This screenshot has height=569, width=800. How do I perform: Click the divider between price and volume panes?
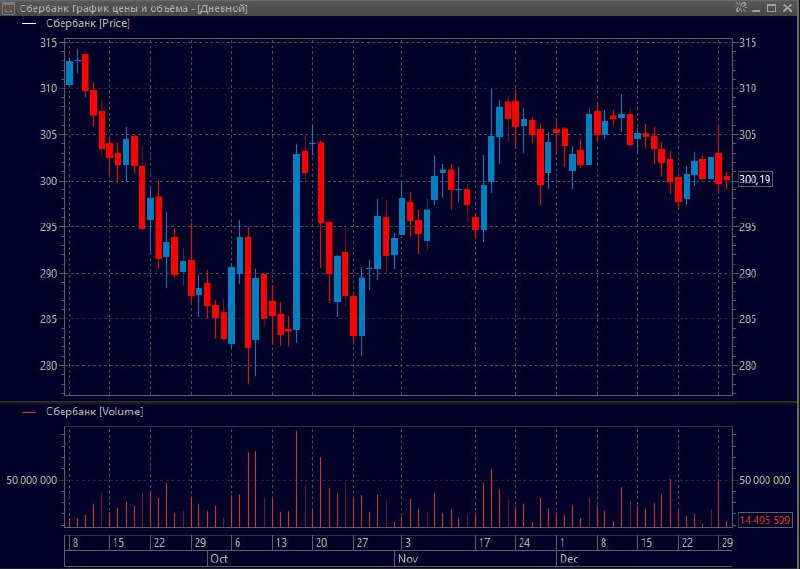pos(400,402)
